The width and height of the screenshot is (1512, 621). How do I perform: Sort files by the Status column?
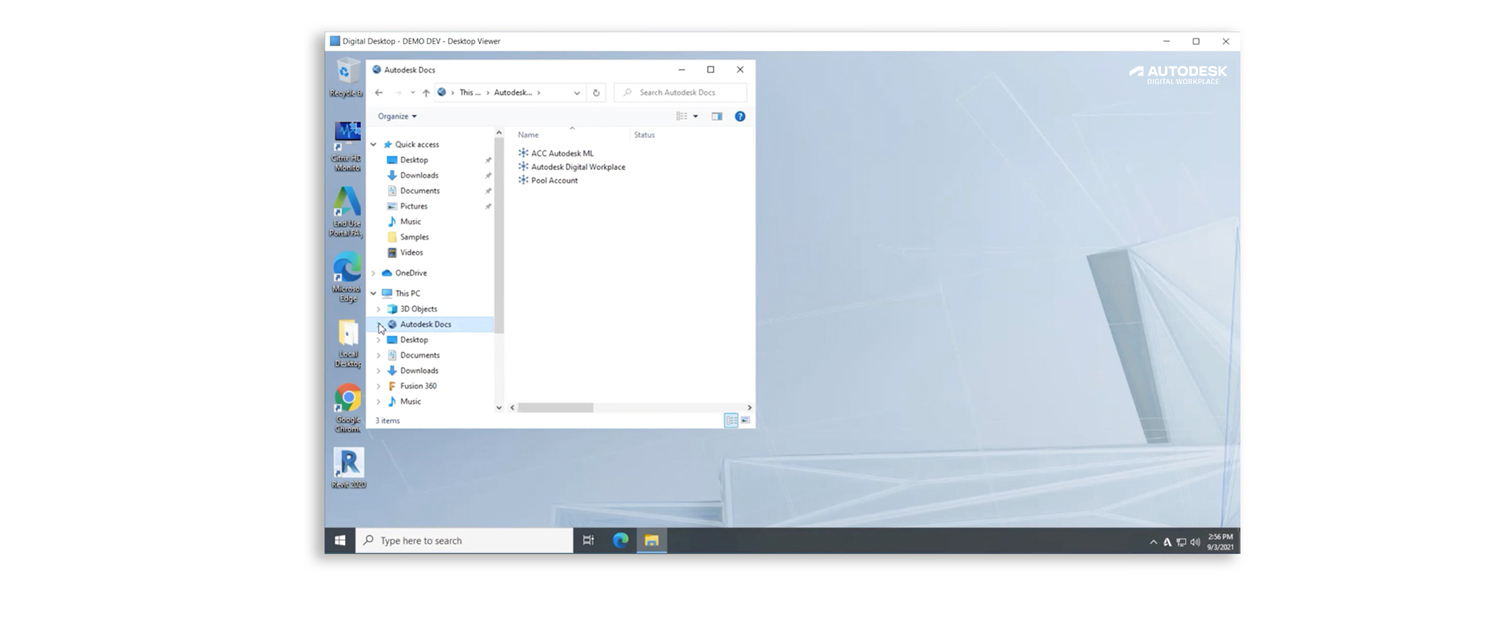point(643,135)
